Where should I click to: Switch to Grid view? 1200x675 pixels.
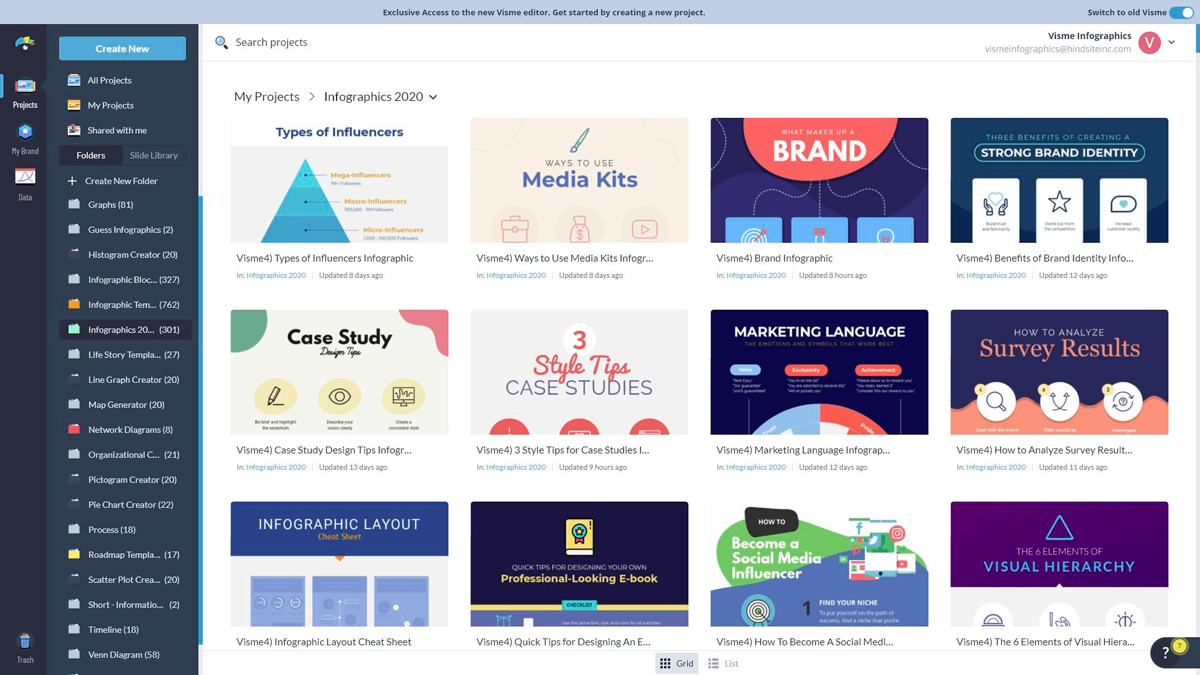coord(677,663)
